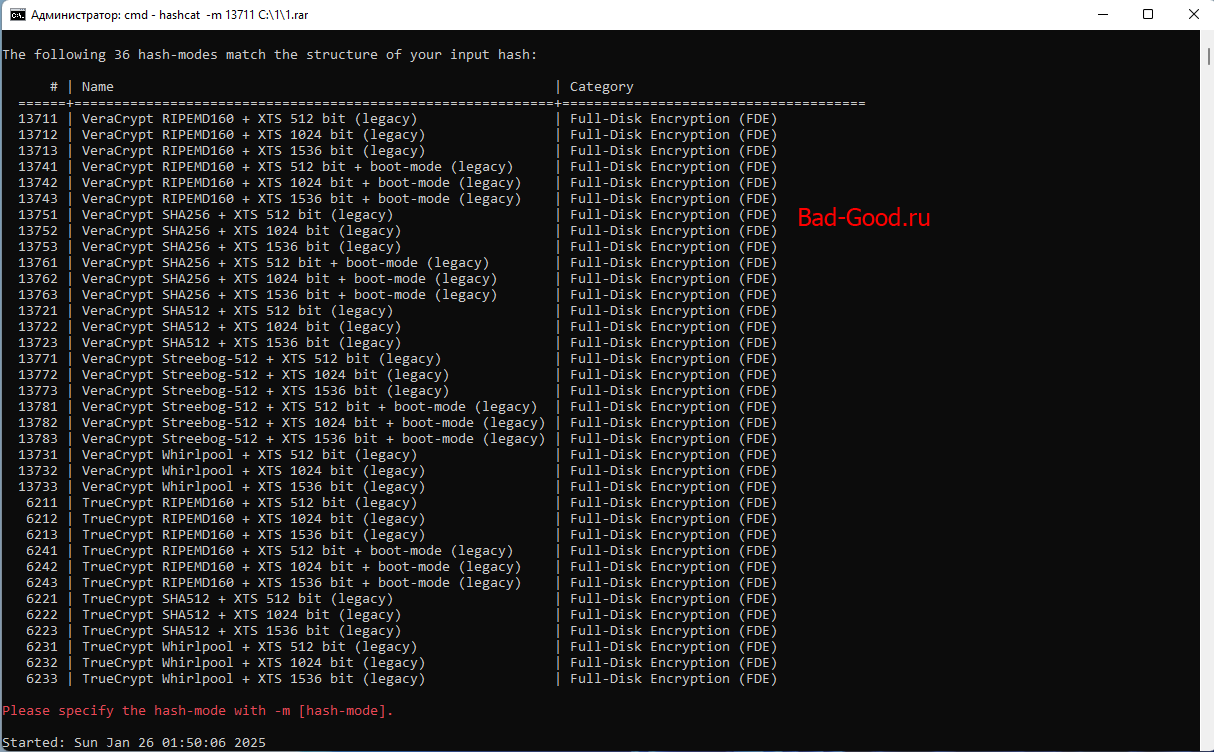Image resolution: width=1214 pixels, height=752 pixels.
Task: Click hash-mode number 6223
Action: (x=42, y=631)
